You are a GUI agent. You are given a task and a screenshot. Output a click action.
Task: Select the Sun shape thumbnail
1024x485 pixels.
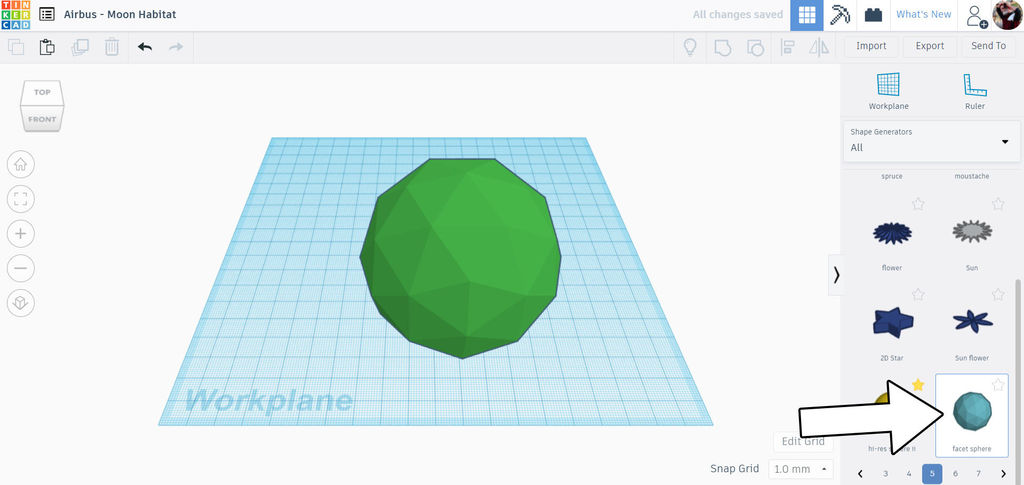click(x=972, y=231)
